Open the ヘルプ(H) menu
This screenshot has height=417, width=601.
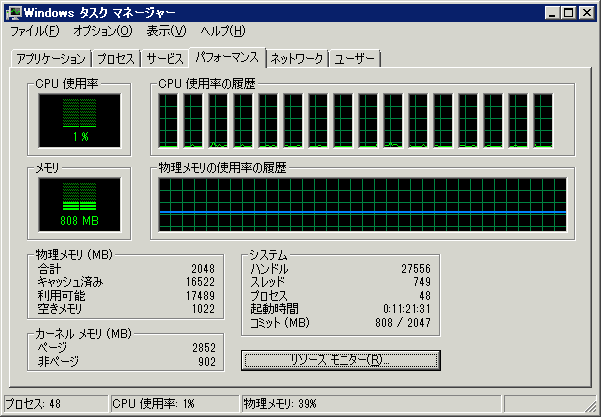click(x=223, y=31)
